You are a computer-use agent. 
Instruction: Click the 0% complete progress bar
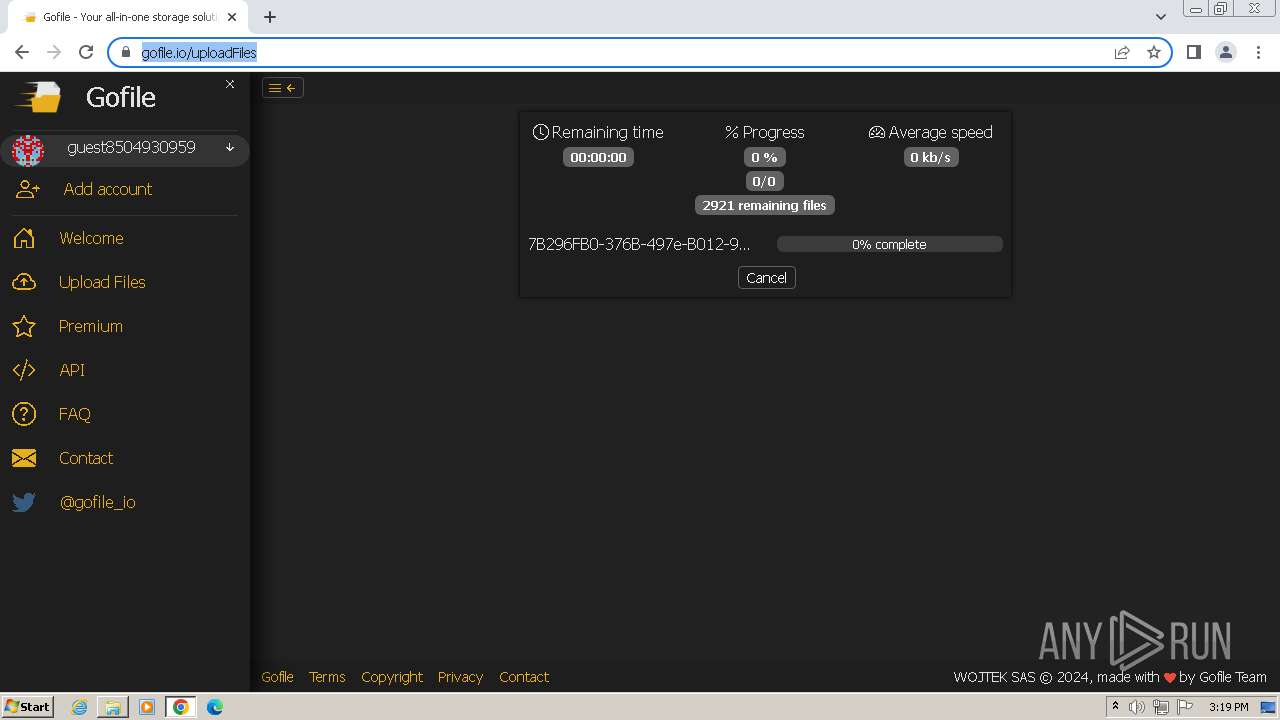click(x=889, y=244)
